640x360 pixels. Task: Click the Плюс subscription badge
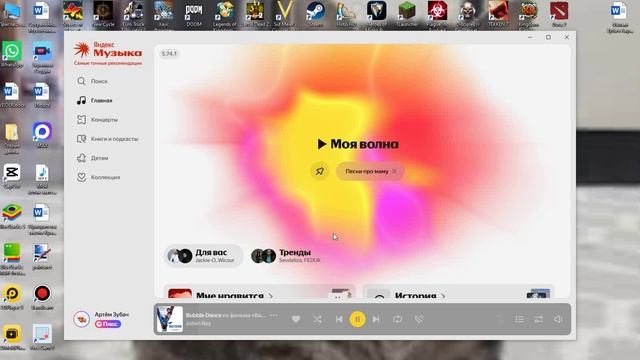coord(108,324)
